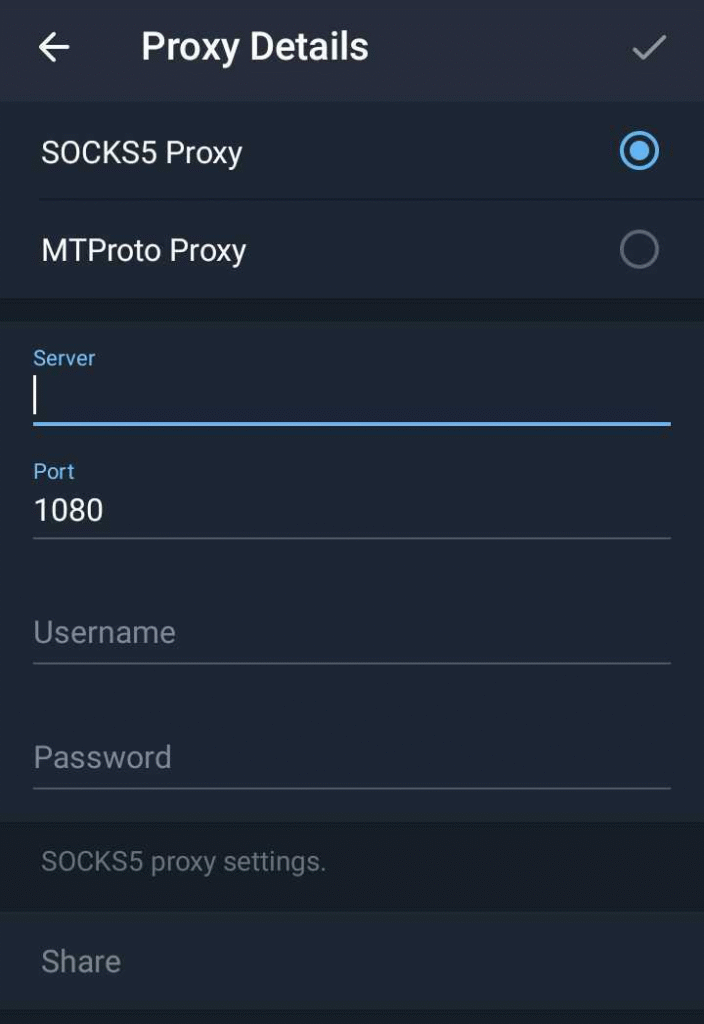Confirm changes using the top-right checkmark
The height and width of the screenshot is (1024, 704).
coord(649,46)
